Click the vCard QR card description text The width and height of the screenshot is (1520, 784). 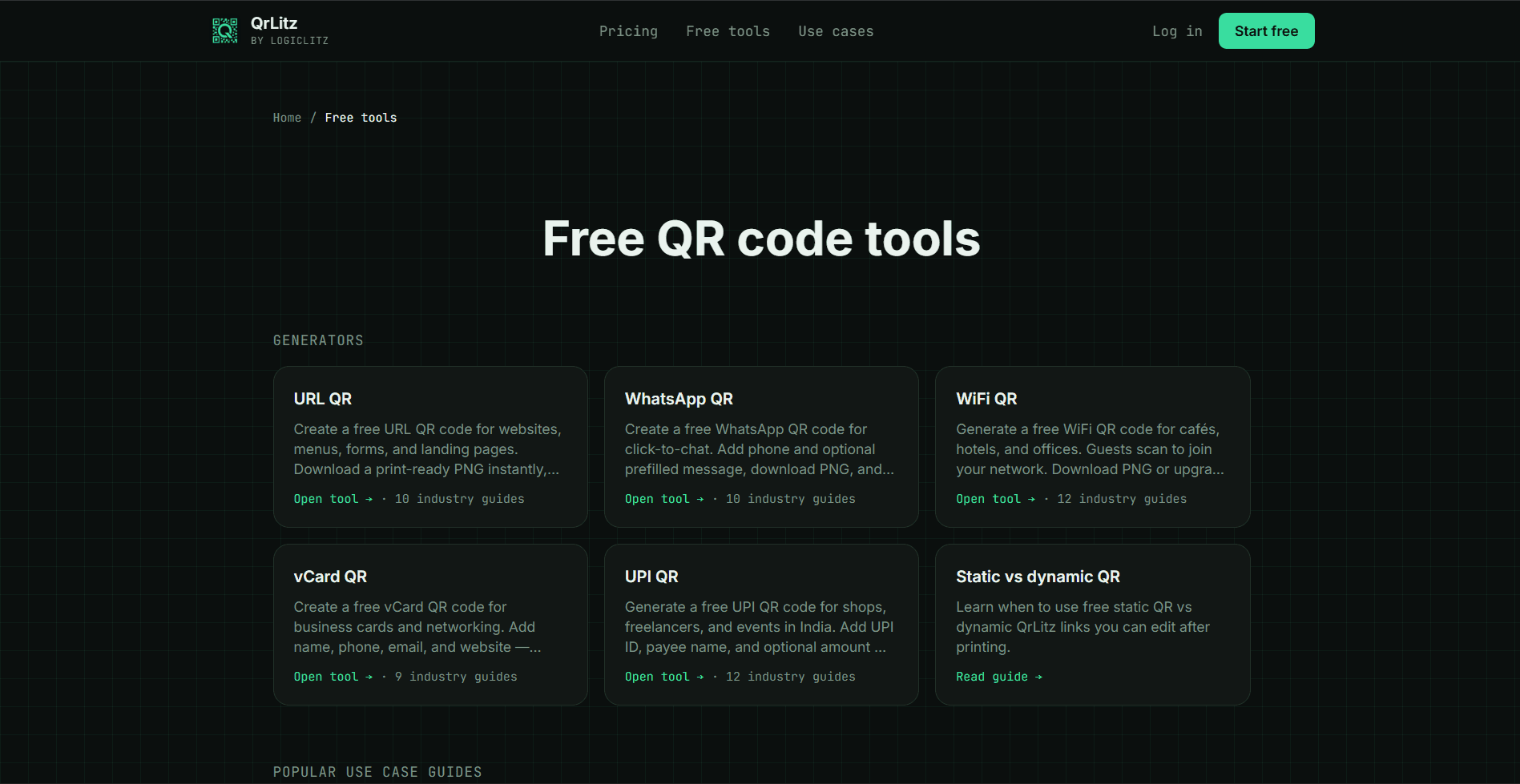point(417,627)
